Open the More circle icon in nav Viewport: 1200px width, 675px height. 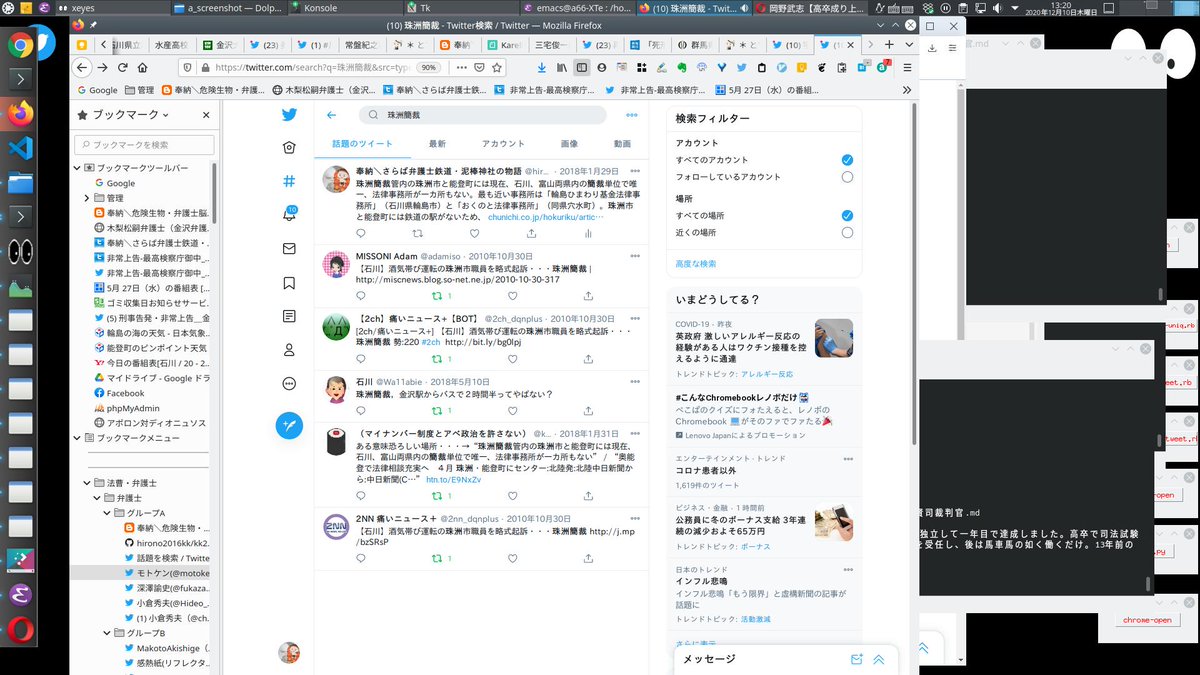pos(289,383)
